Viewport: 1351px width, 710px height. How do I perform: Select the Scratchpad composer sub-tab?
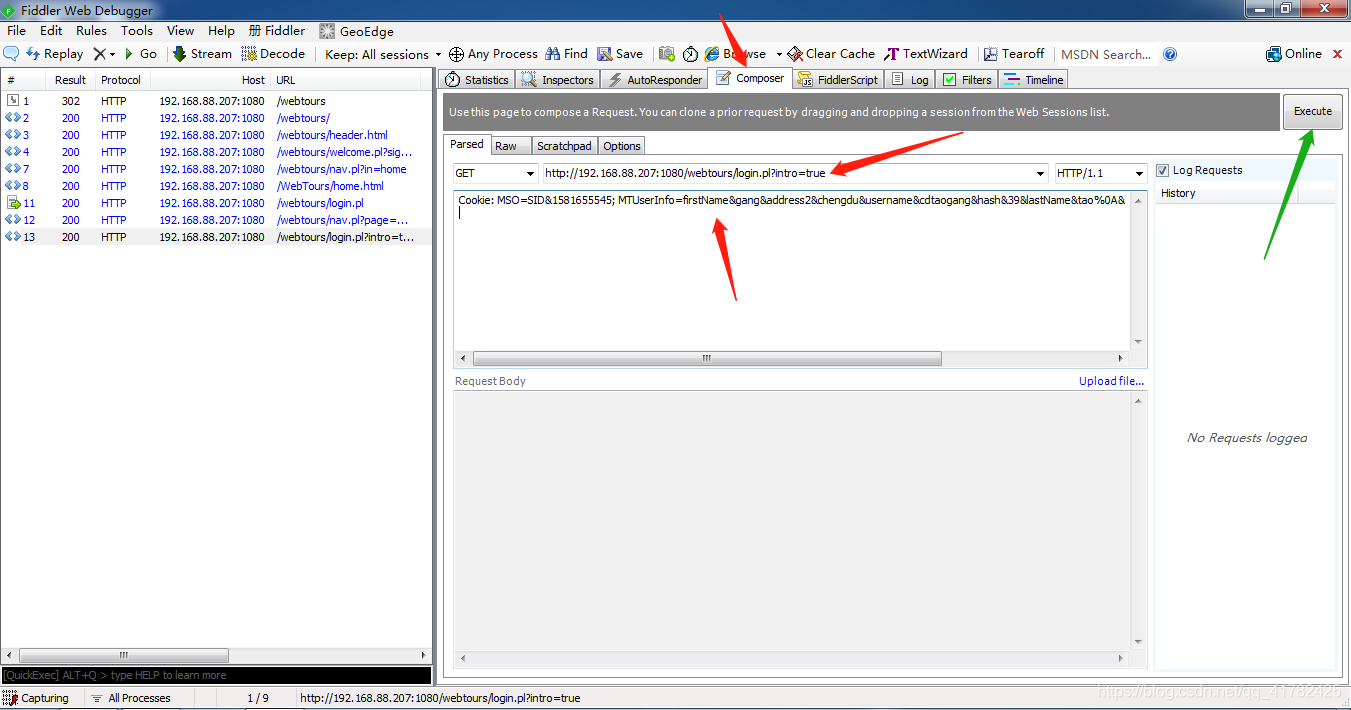(x=564, y=146)
